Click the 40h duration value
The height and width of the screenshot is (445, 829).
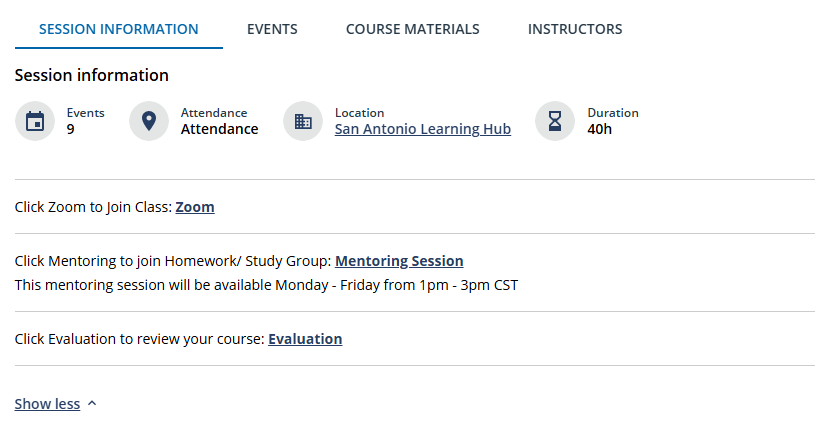600,129
